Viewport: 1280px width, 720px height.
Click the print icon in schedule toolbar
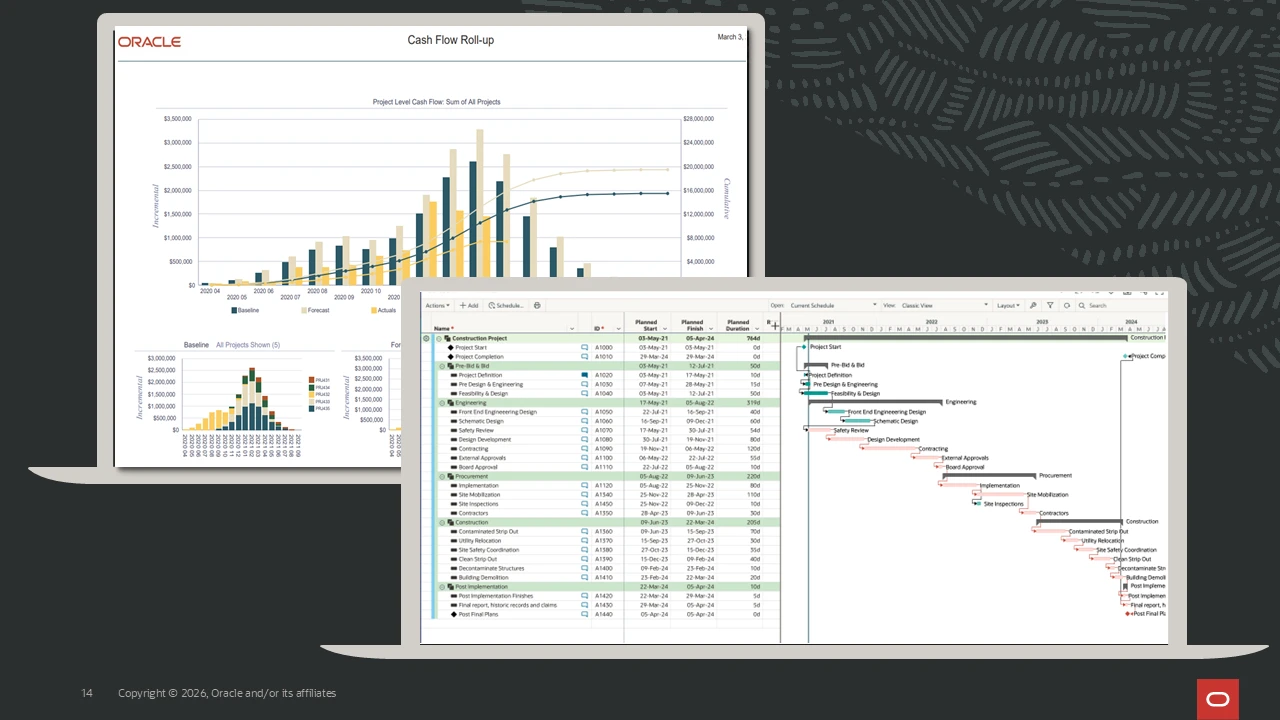[537, 305]
